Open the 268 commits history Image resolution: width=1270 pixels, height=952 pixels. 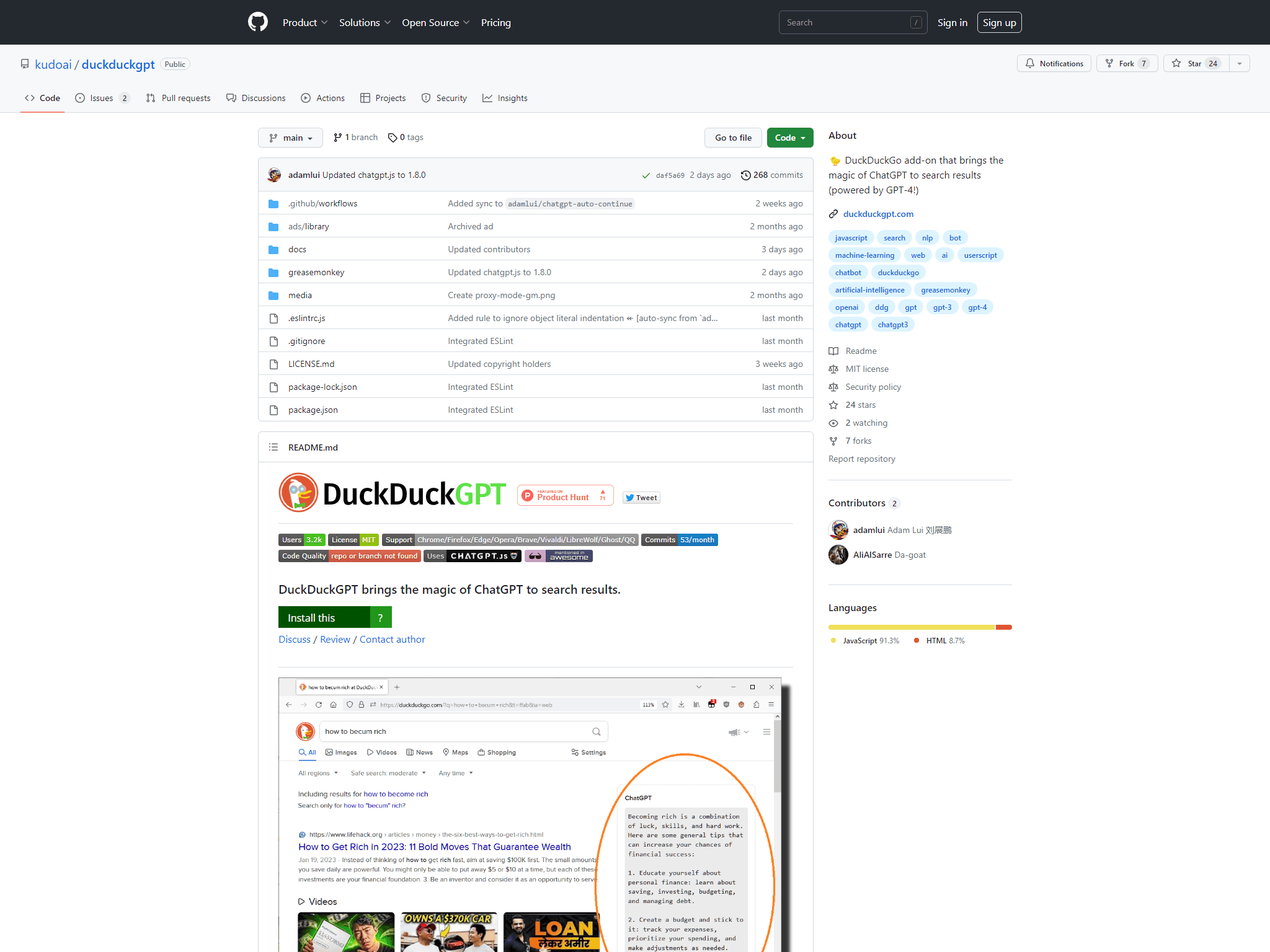[x=772, y=175]
